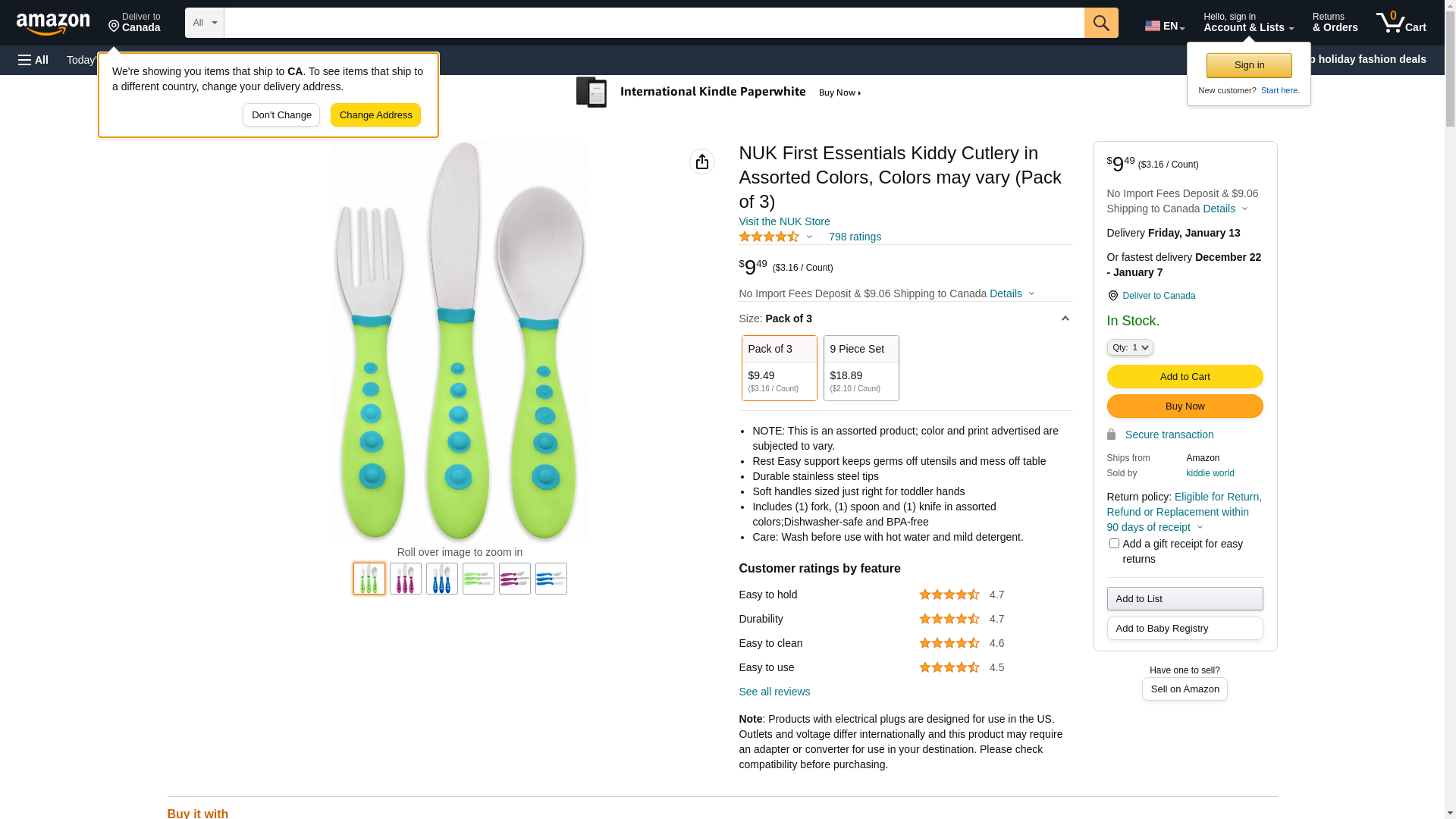
Task: Open Returns & Orders
Action: point(1335,23)
